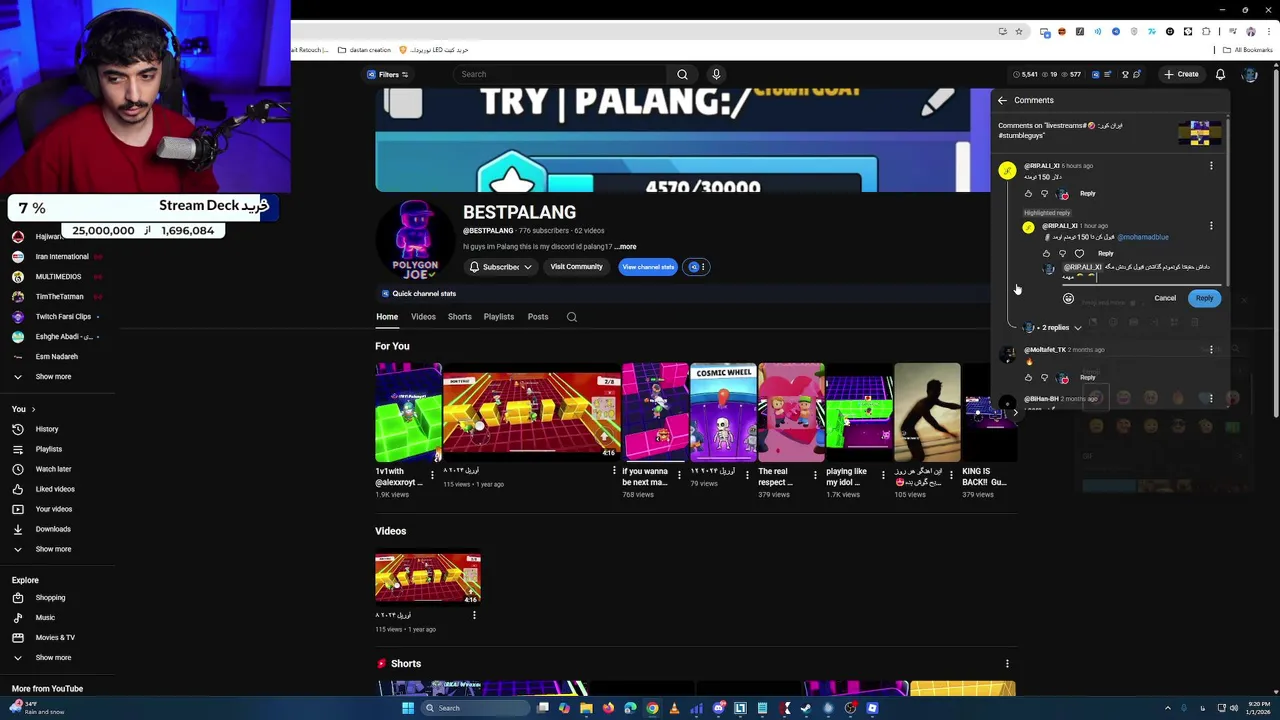This screenshot has width=1280, height=720.
Task: Open Downloads in the sidebar
Action: (53, 529)
